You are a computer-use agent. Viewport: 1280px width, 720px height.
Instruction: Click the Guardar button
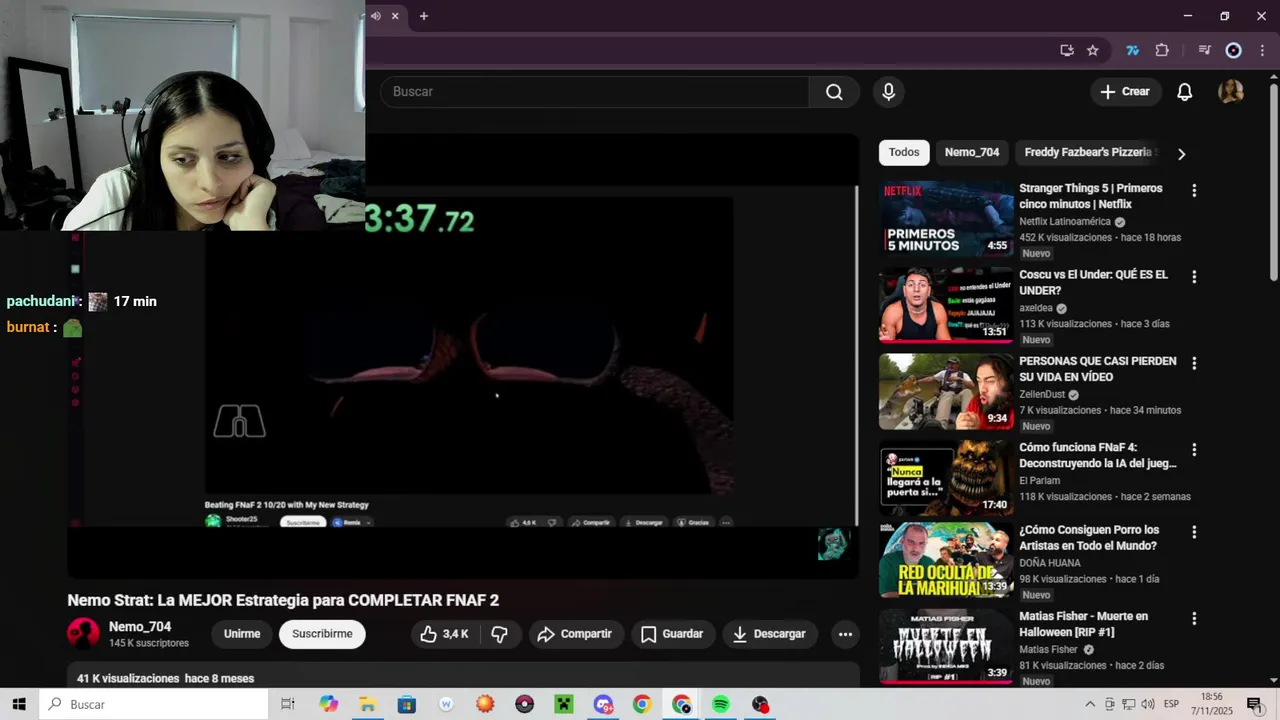pos(672,634)
